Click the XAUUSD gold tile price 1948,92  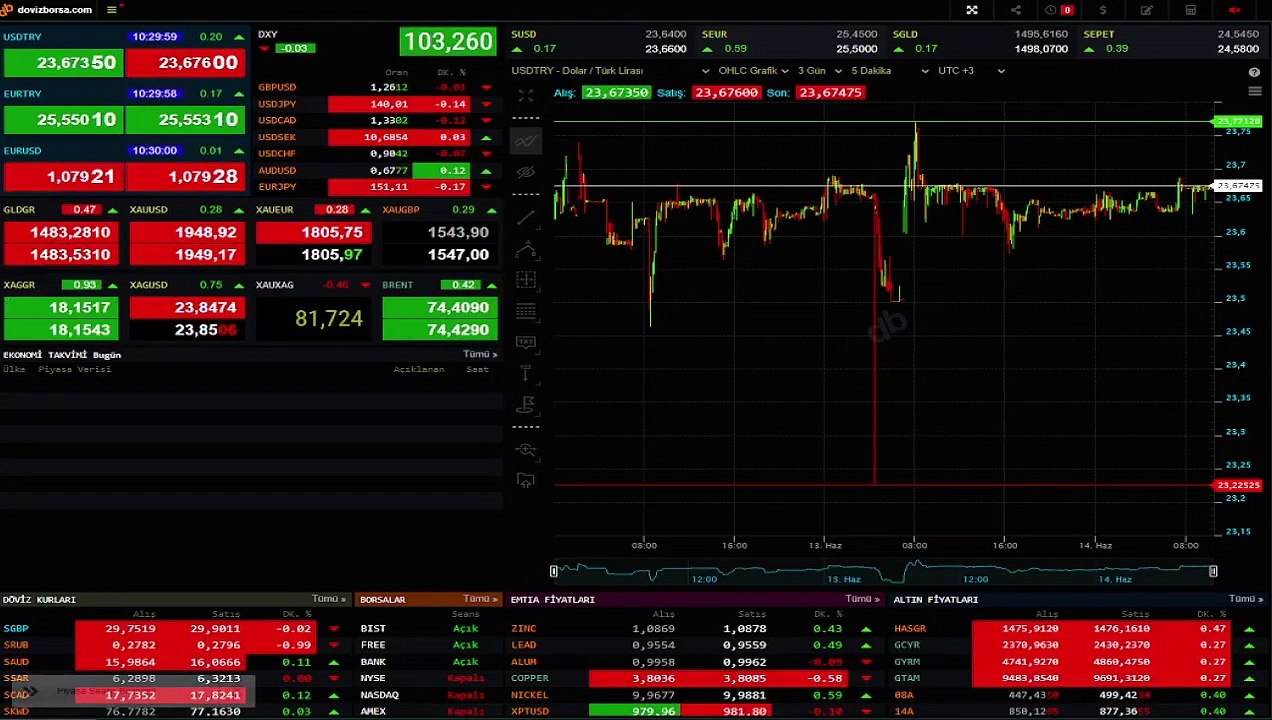(186, 232)
